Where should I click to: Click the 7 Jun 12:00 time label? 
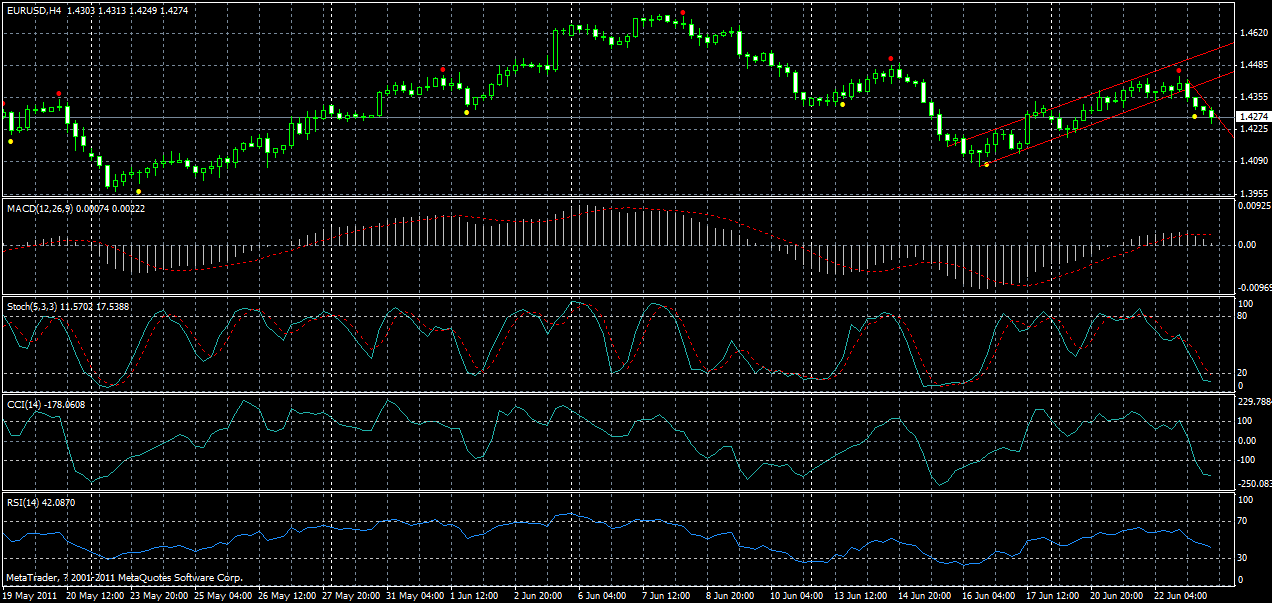[667, 595]
